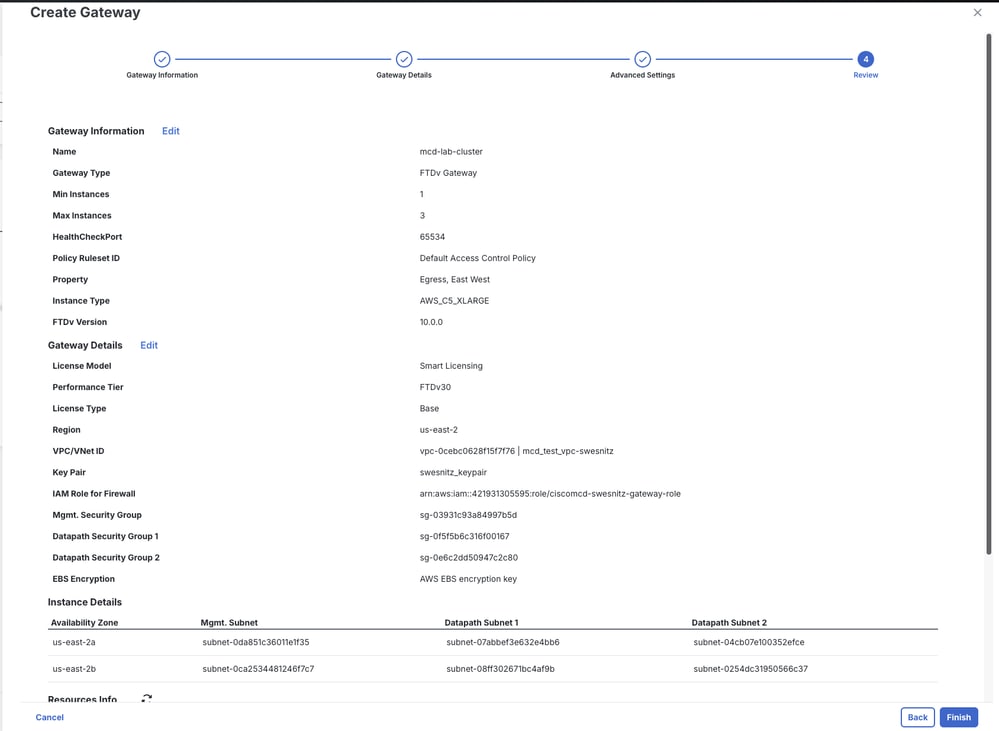Screen dimensions: 999x731
Task: Click the Advanced Settings step checkmark icon
Action: pos(642,59)
